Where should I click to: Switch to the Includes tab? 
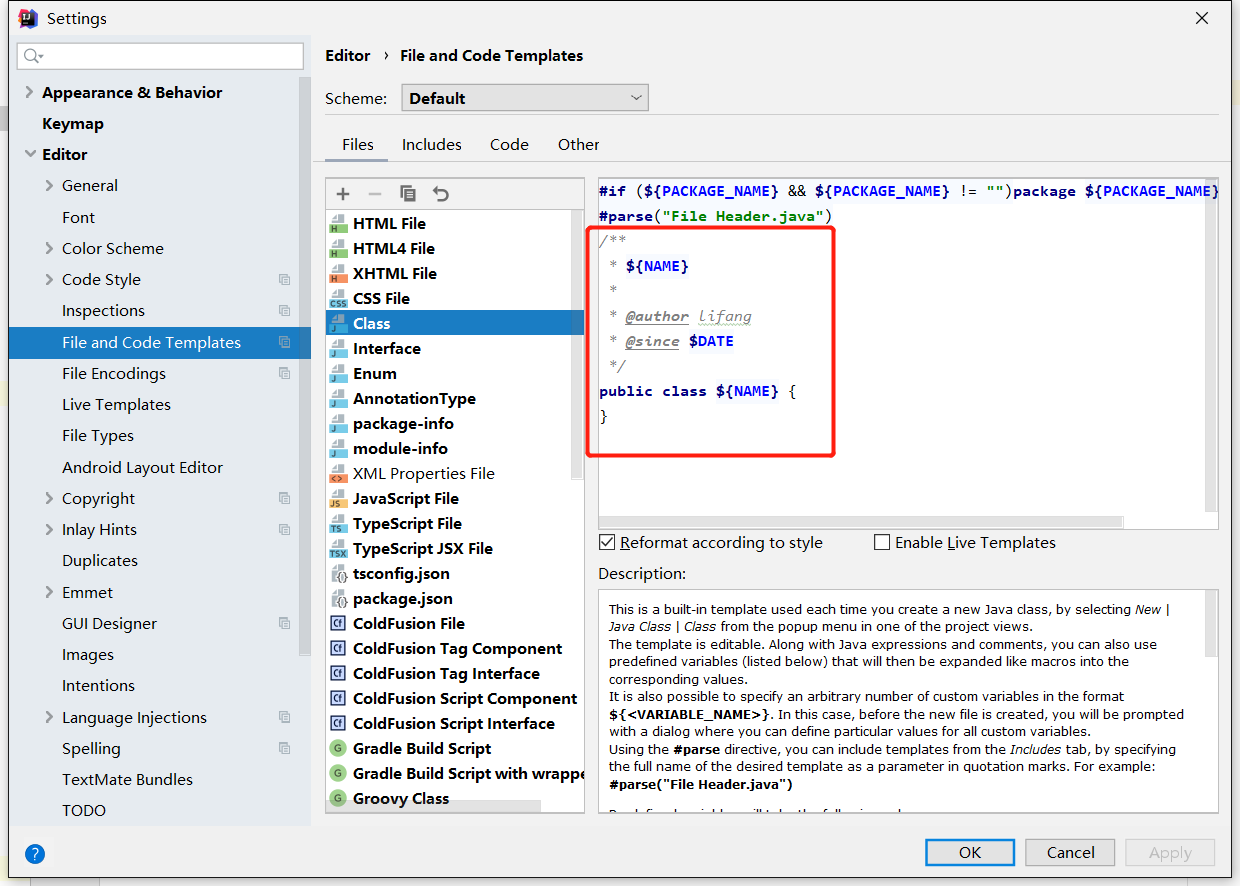coord(432,145)
